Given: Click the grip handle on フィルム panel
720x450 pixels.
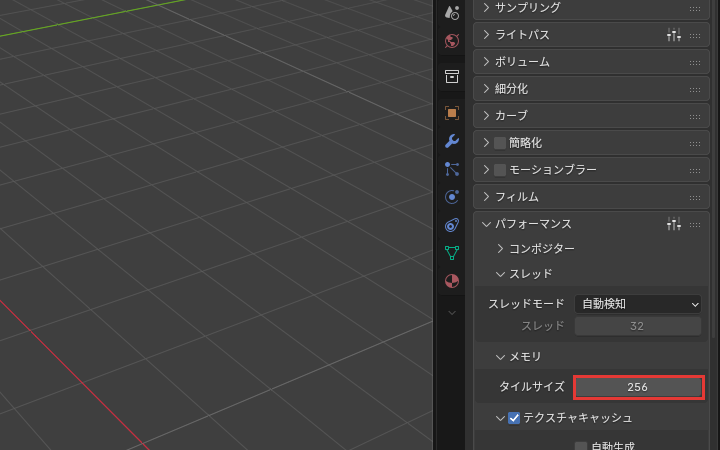Looking at the screenshot, I should click(695, 198).
